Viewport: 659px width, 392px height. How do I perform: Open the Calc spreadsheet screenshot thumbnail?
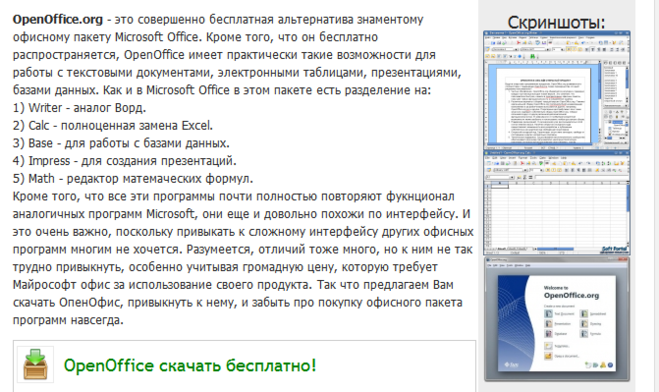click(x=557, y=203)
